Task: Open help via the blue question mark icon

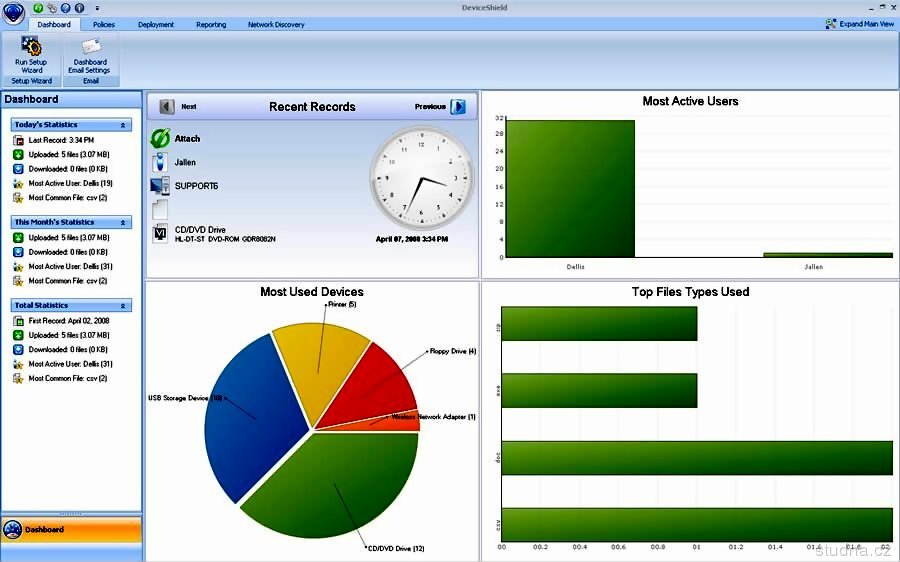Action: coord(66,8)
